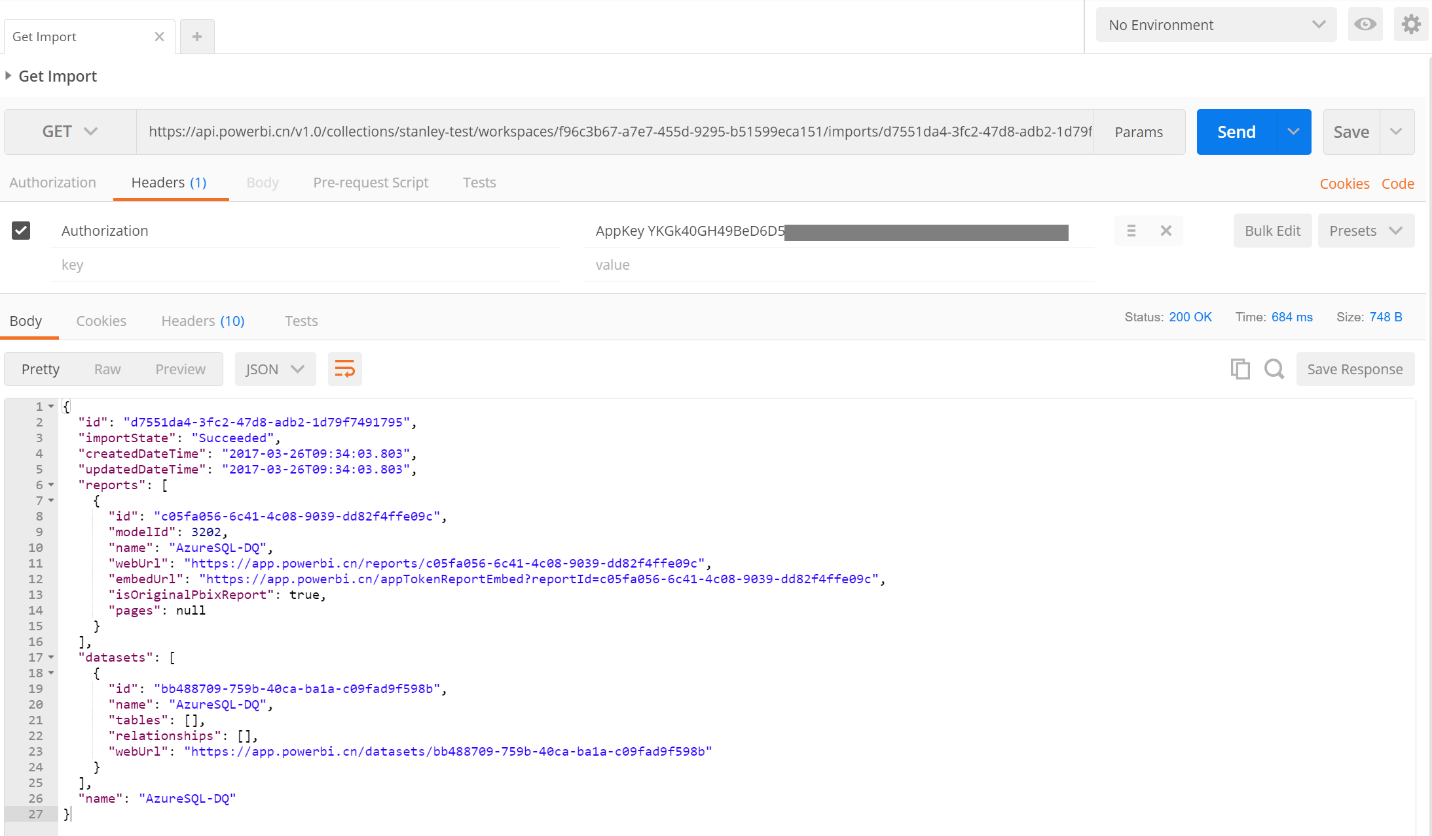
Task: Expand the Get Import request description
Action: coord(9,76)
